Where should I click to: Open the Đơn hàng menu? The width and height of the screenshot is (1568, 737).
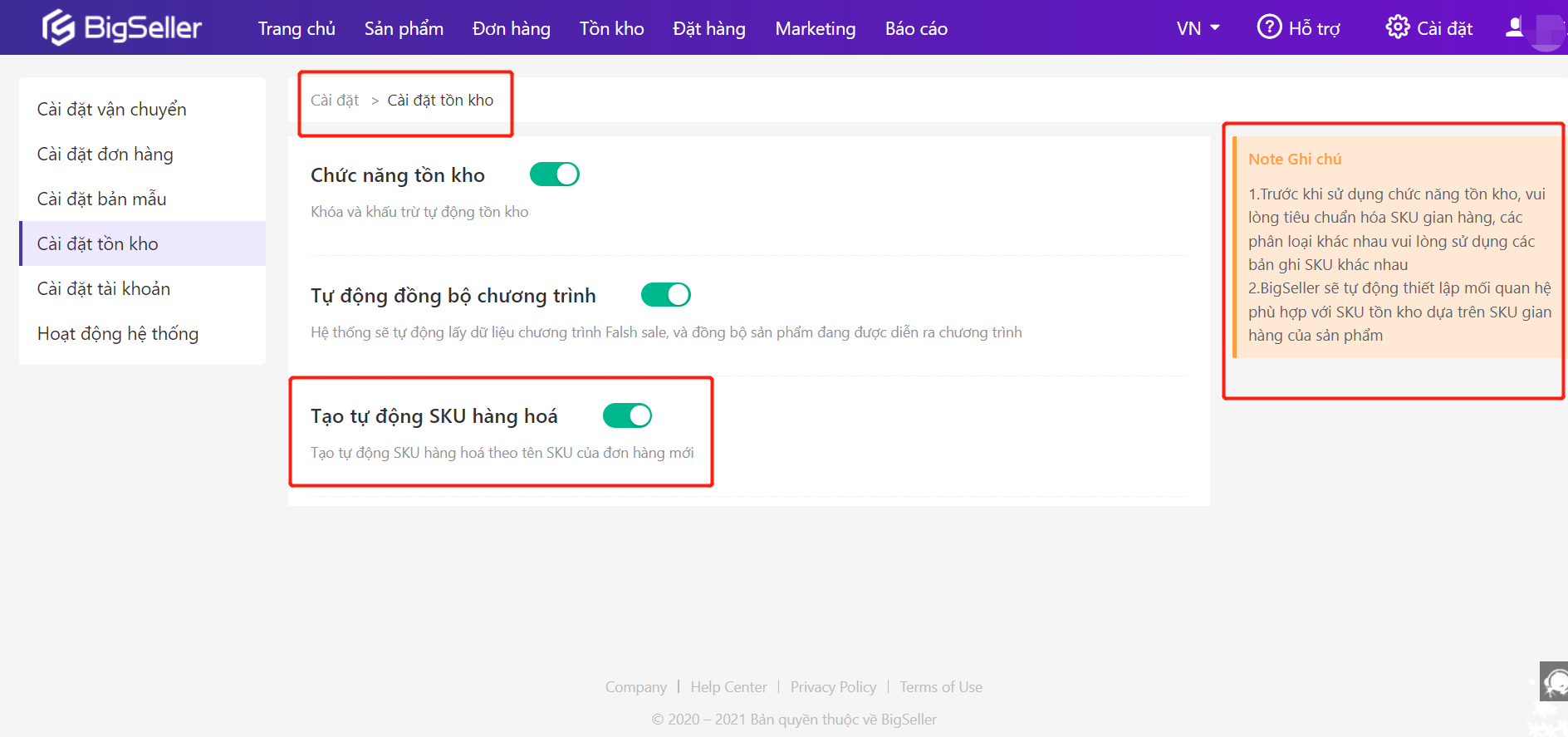click(x=511, y=28)
